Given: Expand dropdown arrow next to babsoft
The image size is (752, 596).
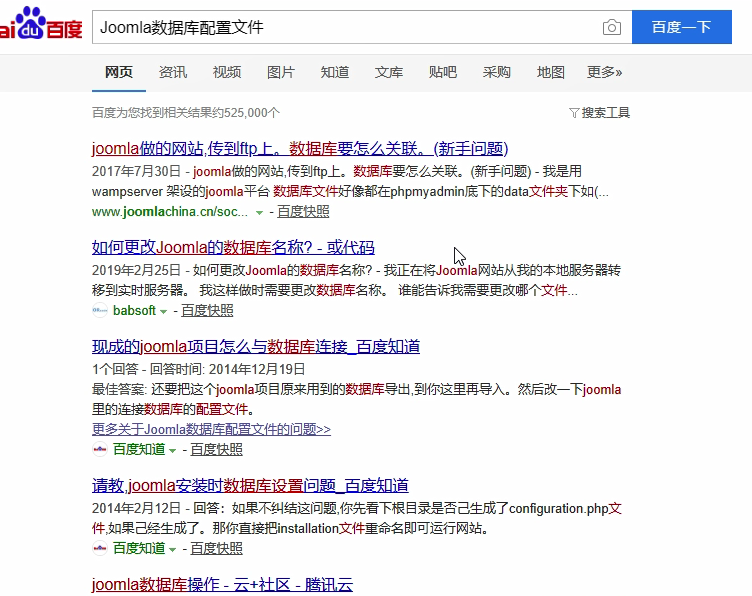Looking at the screenshot, I should coord(163,312).
